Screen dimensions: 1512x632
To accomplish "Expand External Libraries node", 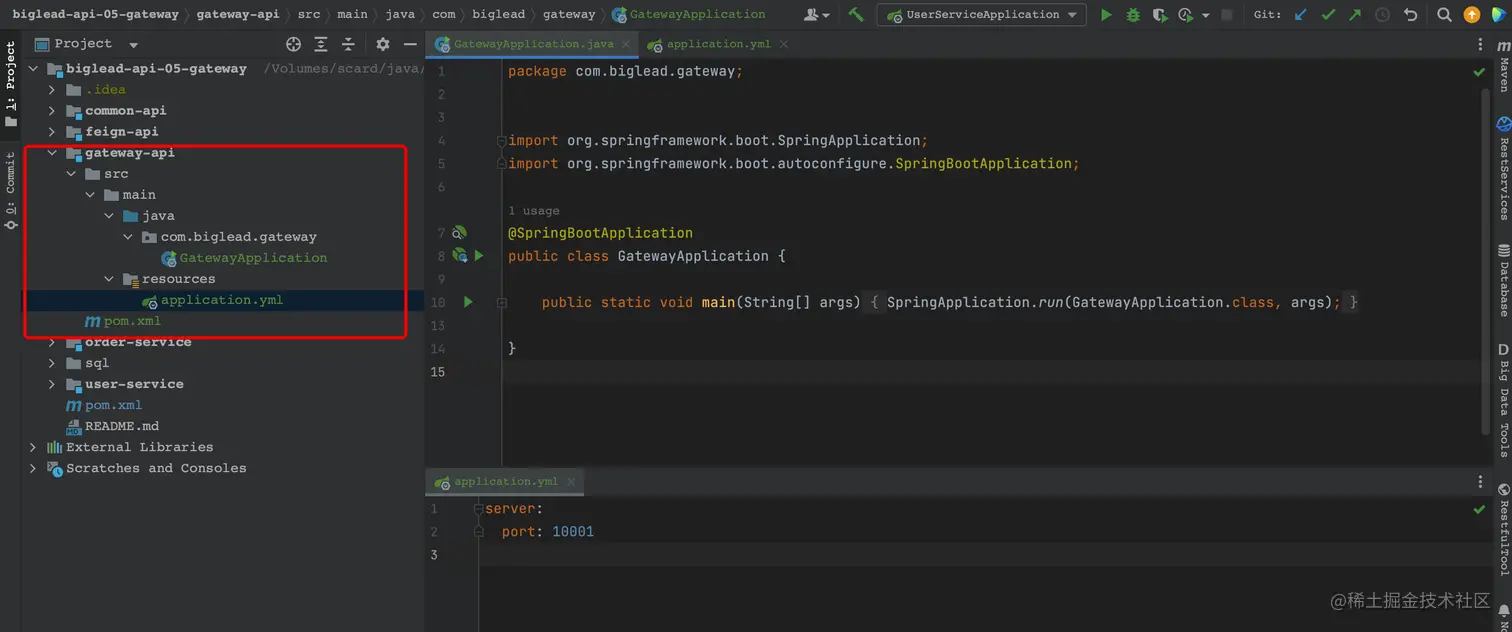I will tap(33, 447).
